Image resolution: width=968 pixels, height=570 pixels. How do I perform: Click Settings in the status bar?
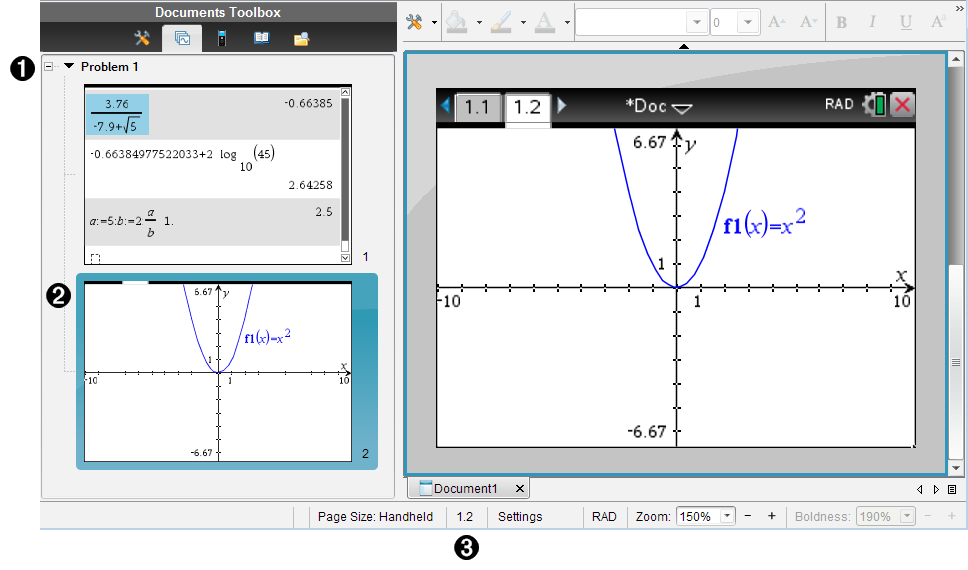tap(520, 517)
